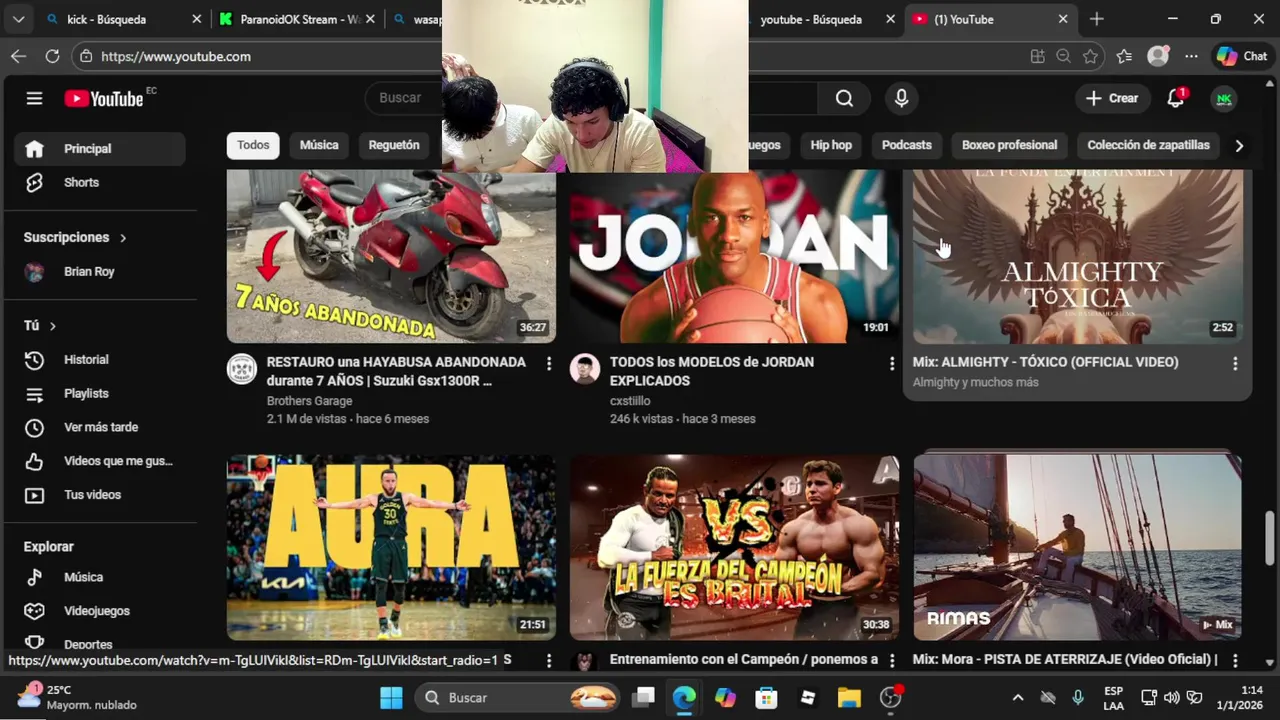
Task: Click RESTAURO una HAYABUSA video title
Action: pos(396,371)
